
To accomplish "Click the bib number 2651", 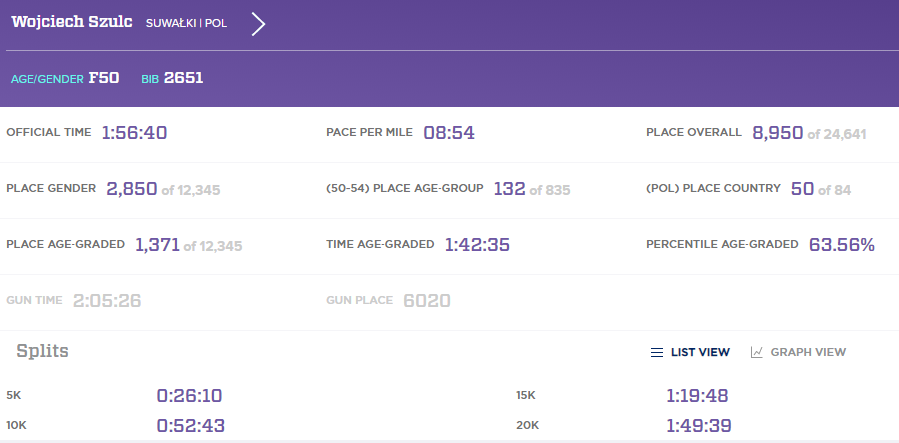I will (184, 77).
